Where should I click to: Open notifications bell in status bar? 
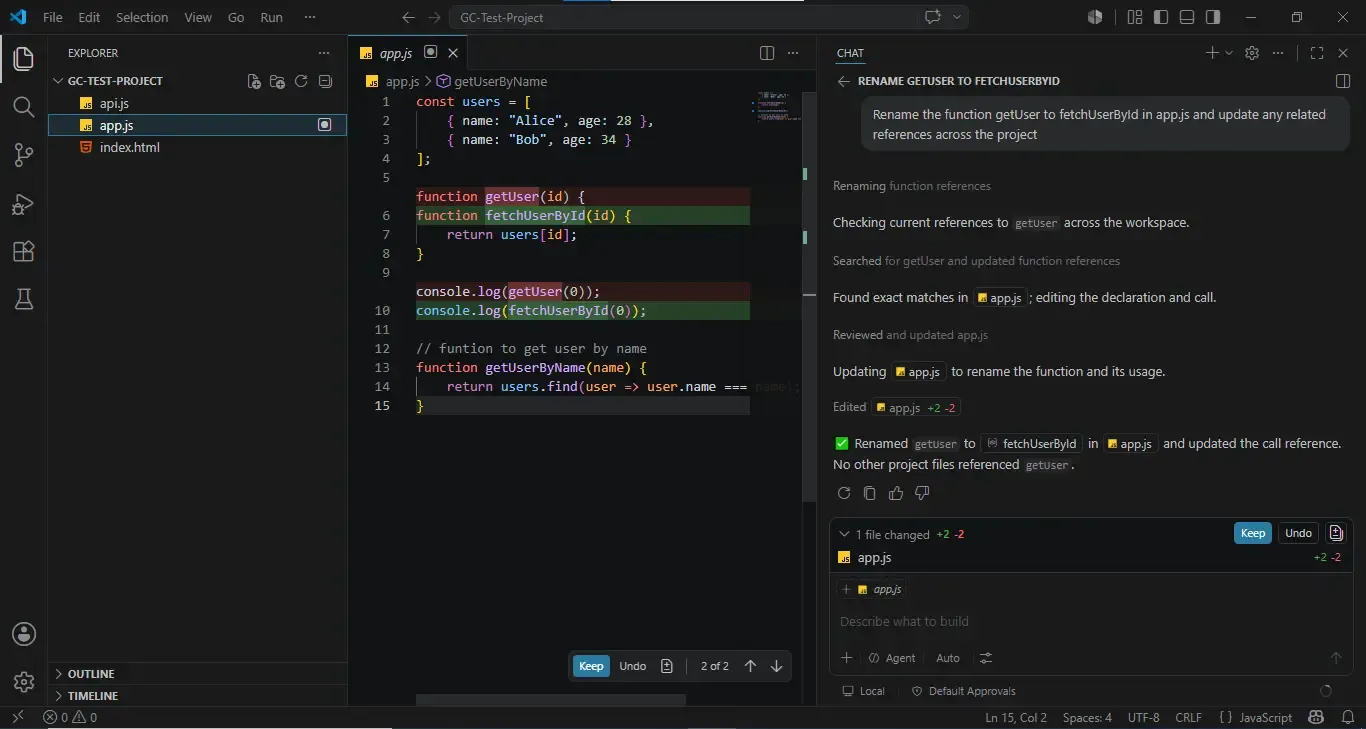point(1346,717)
